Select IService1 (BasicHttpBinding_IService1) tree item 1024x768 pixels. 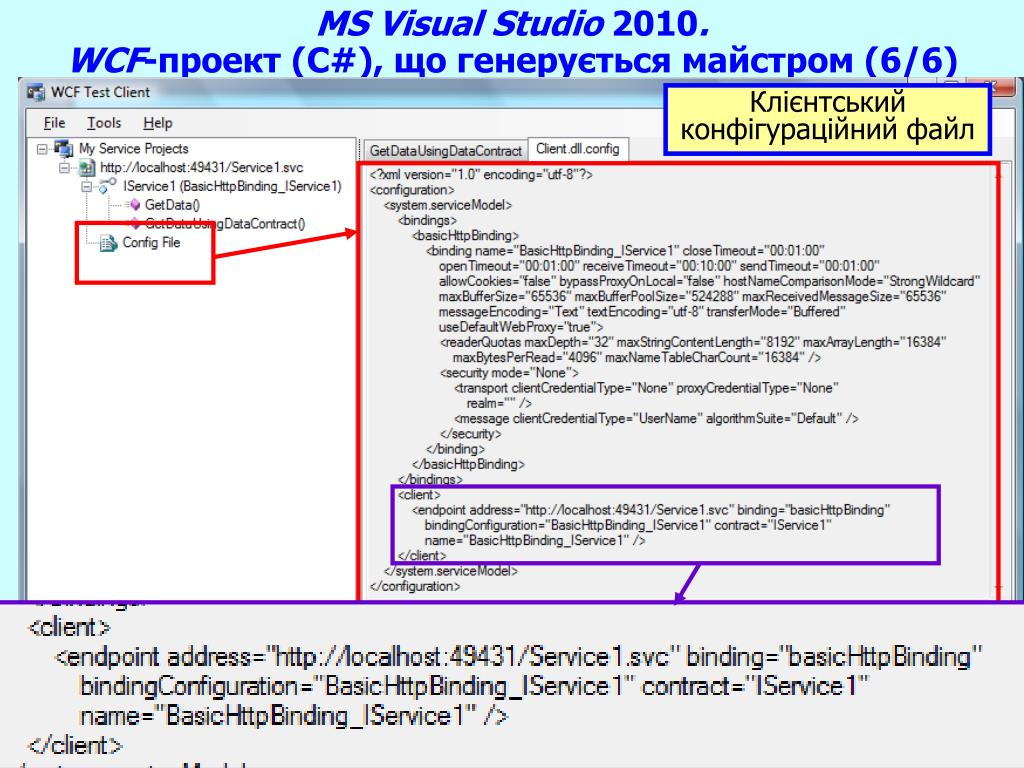click(232, 187)
